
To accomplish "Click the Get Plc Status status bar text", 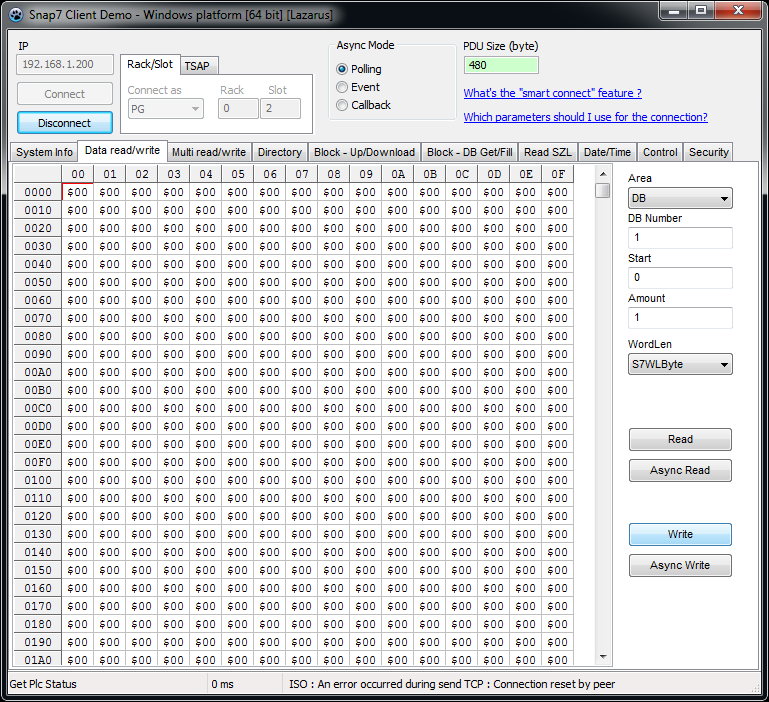I will [x=43, y=684].
